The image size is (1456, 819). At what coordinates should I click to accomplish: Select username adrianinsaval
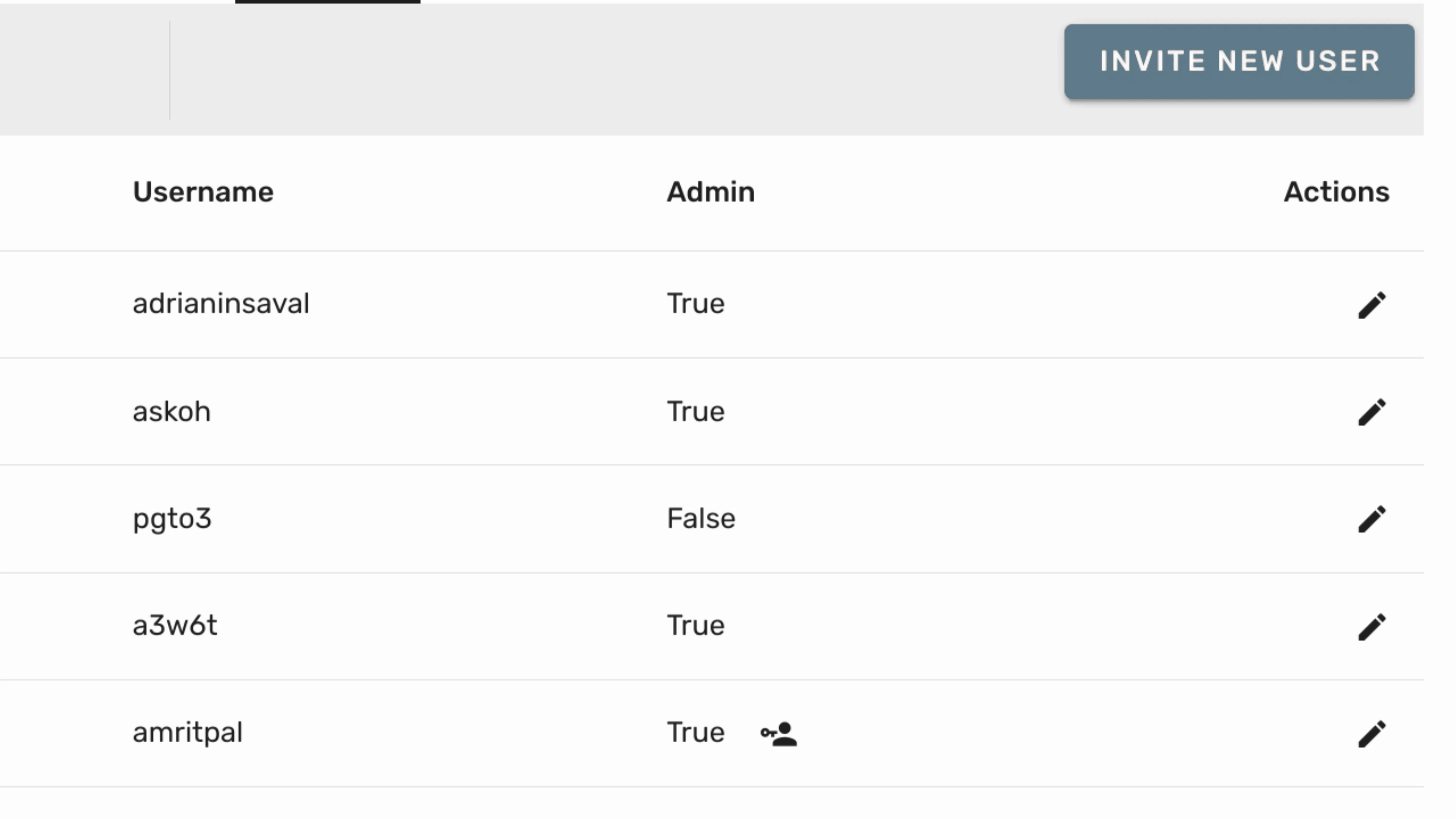point(221,303)
